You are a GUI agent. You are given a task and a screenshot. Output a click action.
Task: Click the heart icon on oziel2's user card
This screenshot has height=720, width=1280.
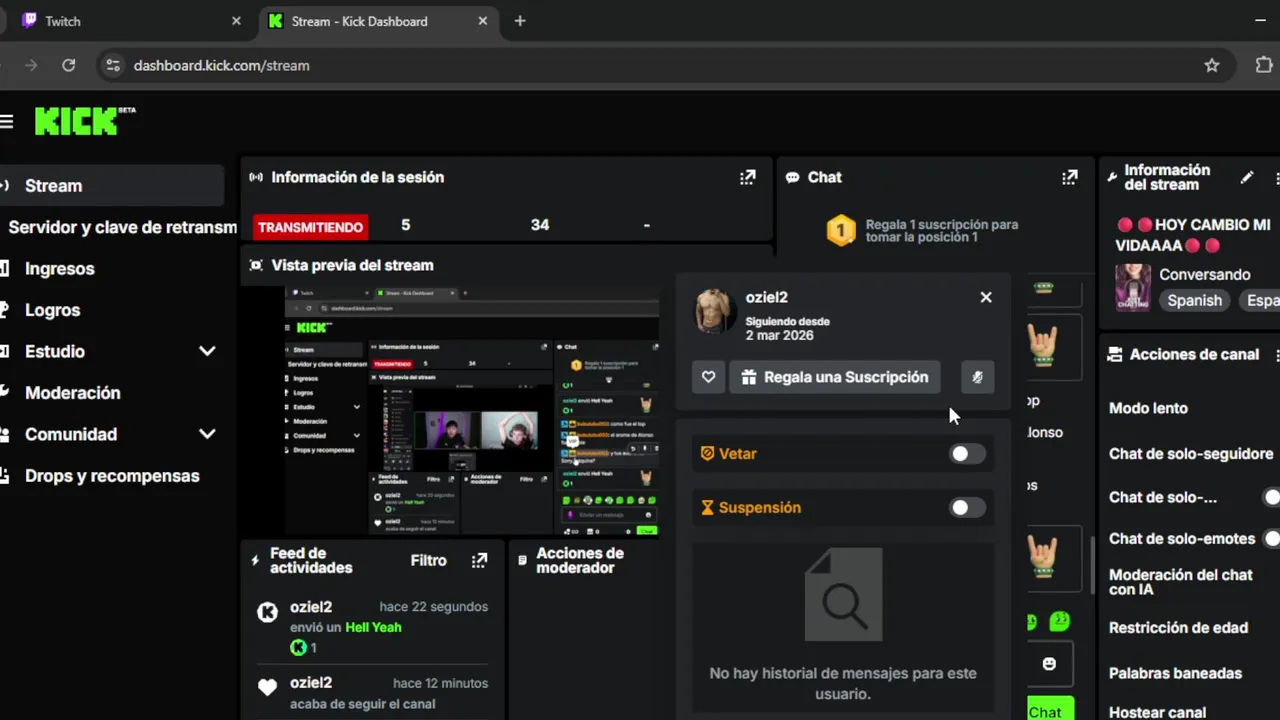(708, 377)
